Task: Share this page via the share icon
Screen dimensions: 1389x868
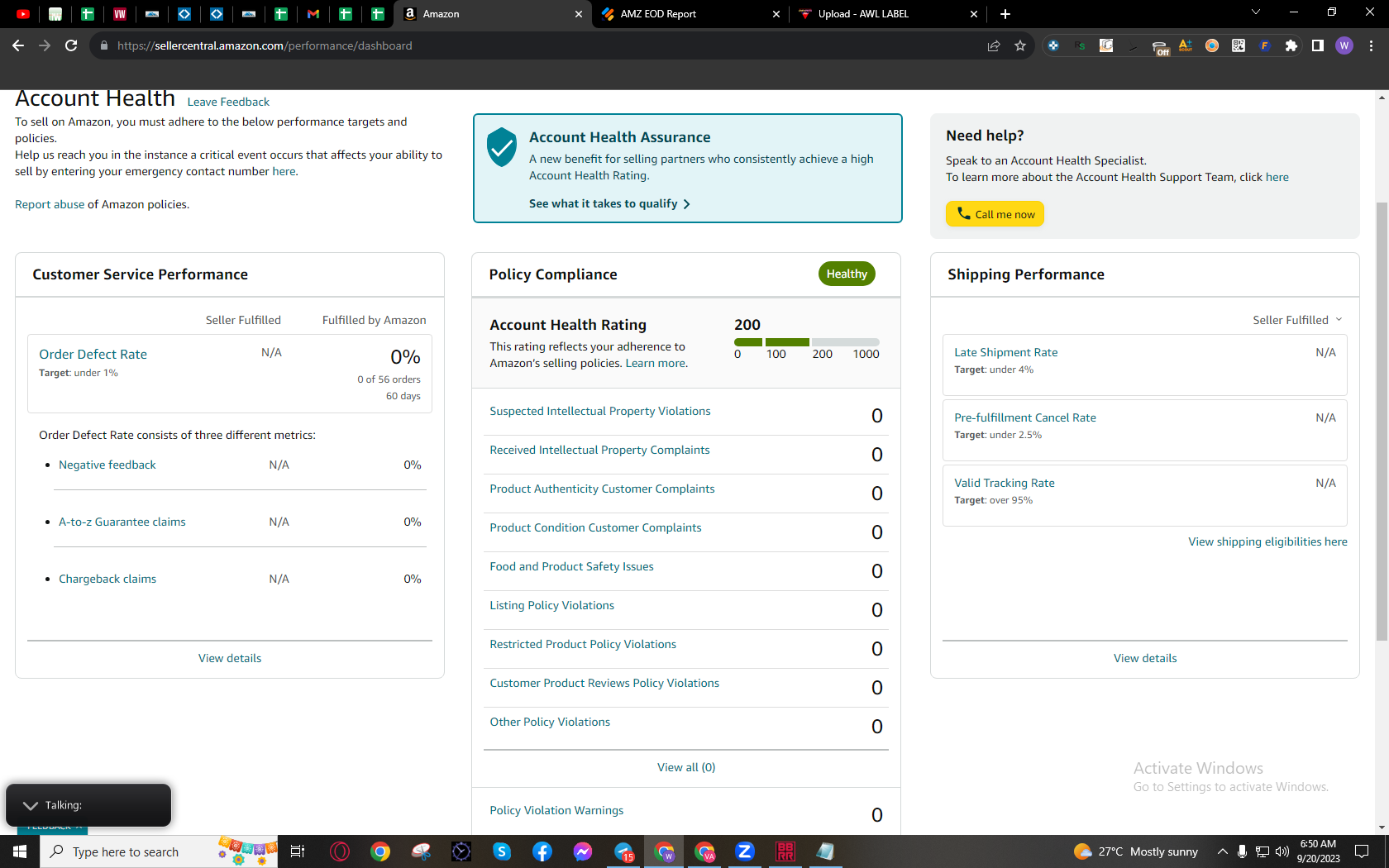Action: (x=994, y=45)
